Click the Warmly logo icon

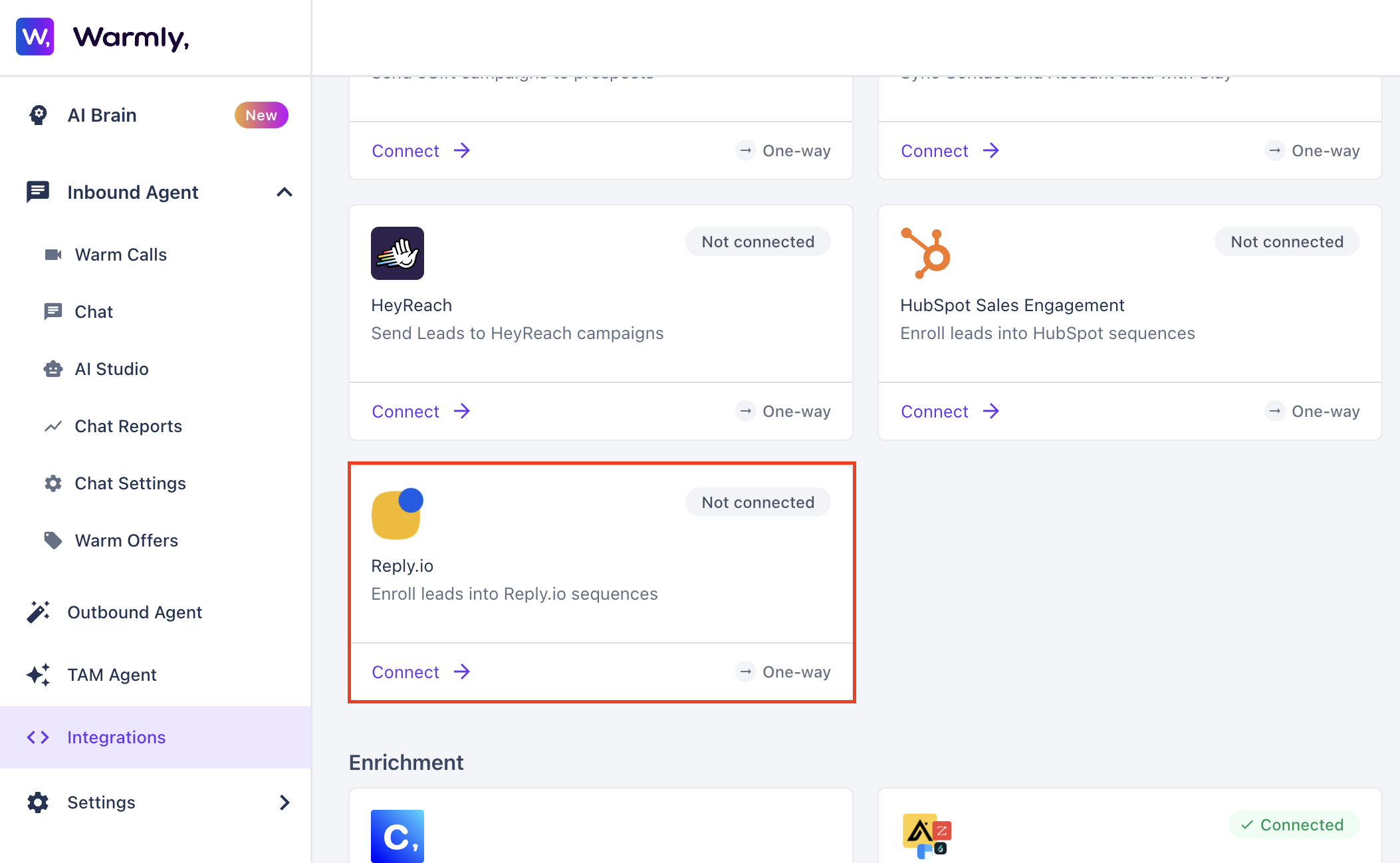click(35, 37)
